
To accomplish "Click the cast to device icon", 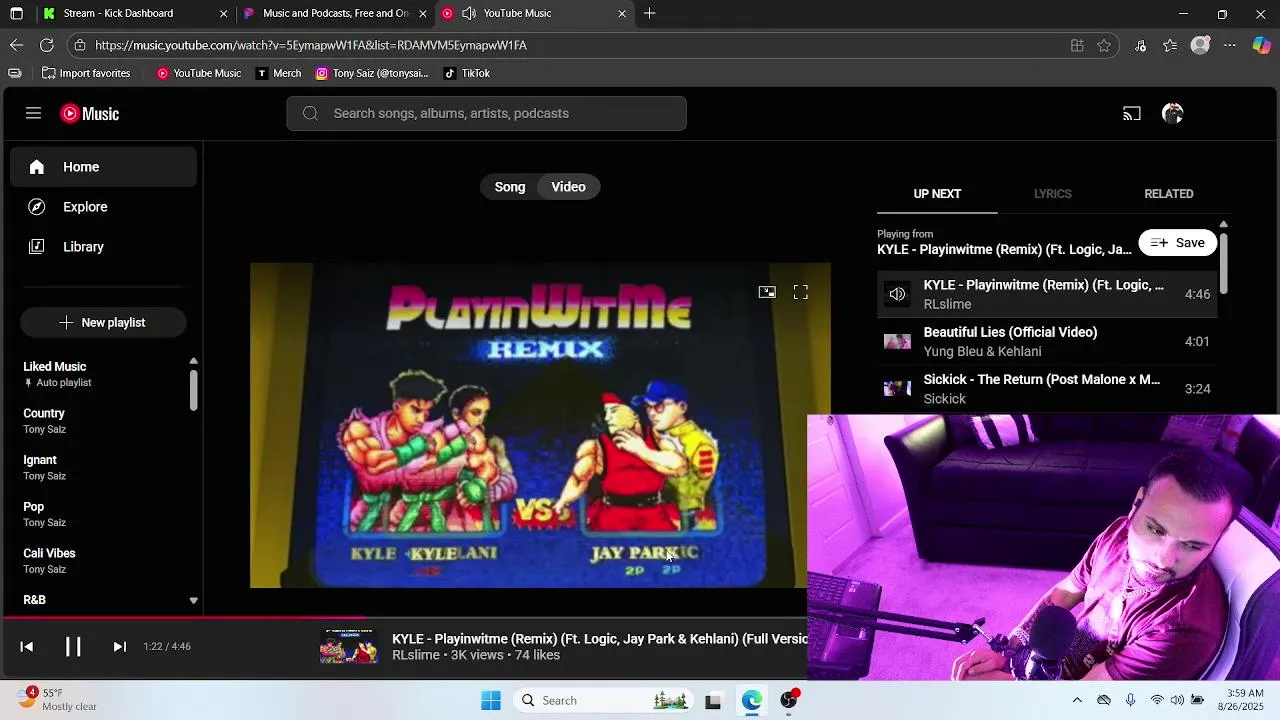I will click(x=1131, y=114).
